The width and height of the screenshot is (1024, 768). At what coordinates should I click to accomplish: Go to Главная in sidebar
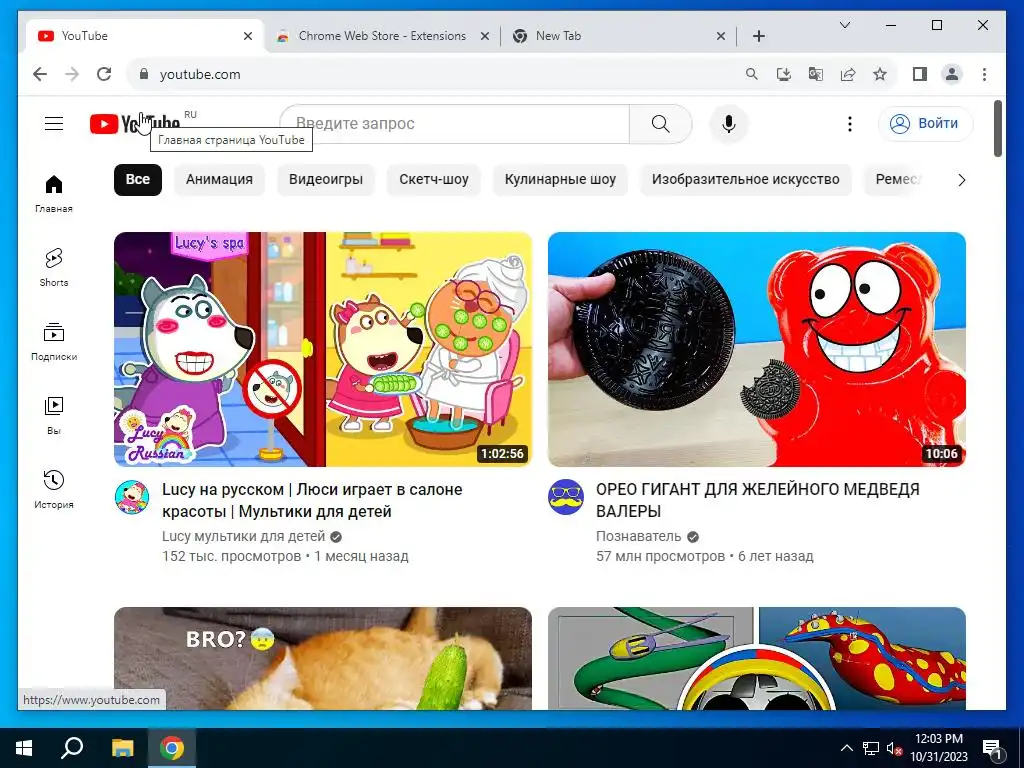(x=54, y=194)
